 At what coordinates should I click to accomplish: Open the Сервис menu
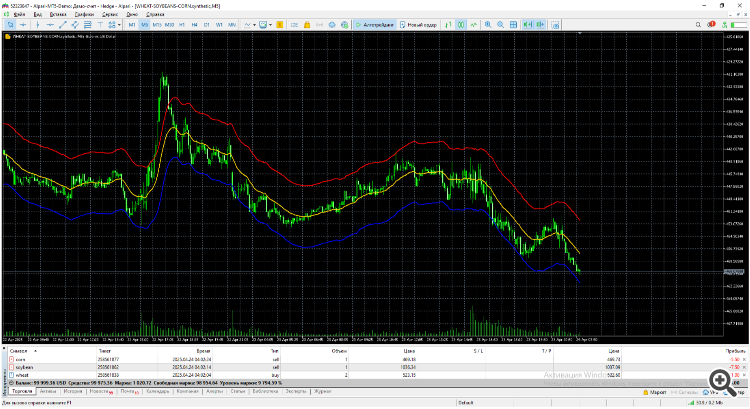click(x=109, y=14)
